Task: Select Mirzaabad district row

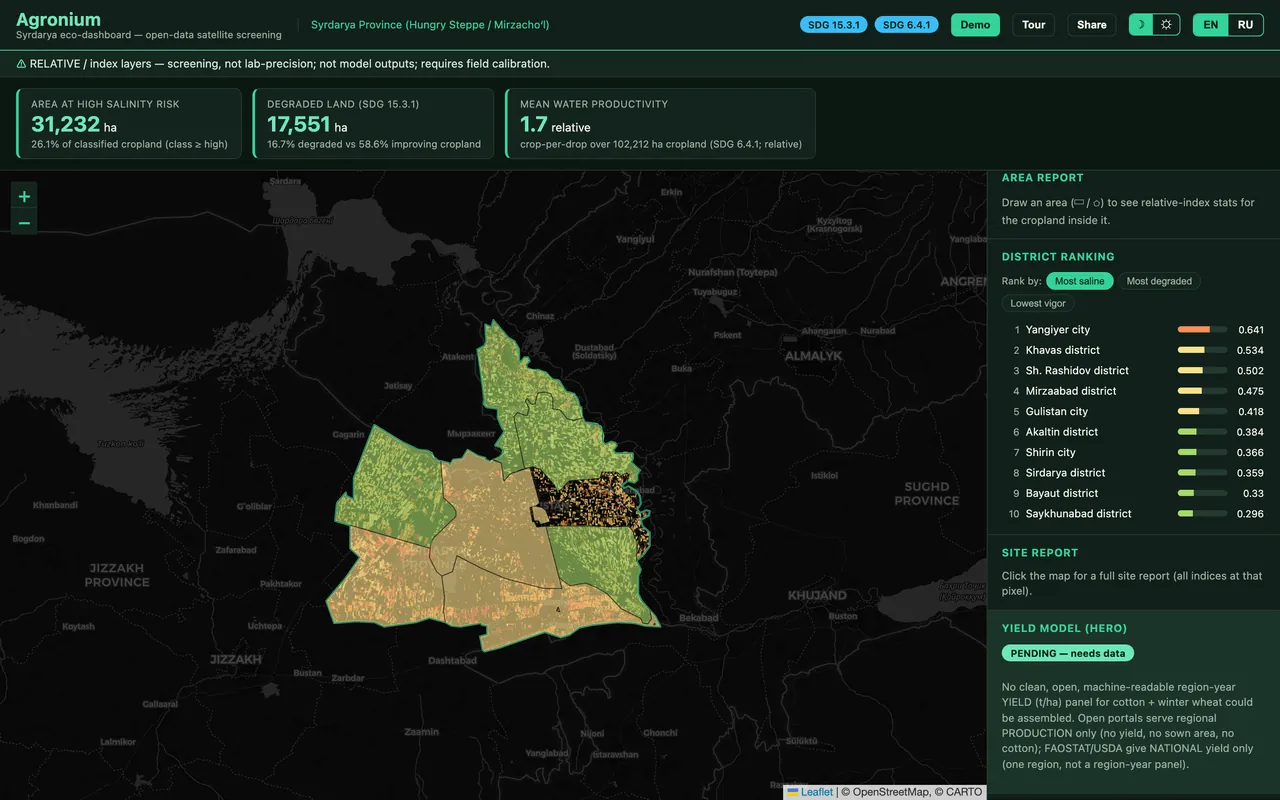Action: coord(1134,391)
